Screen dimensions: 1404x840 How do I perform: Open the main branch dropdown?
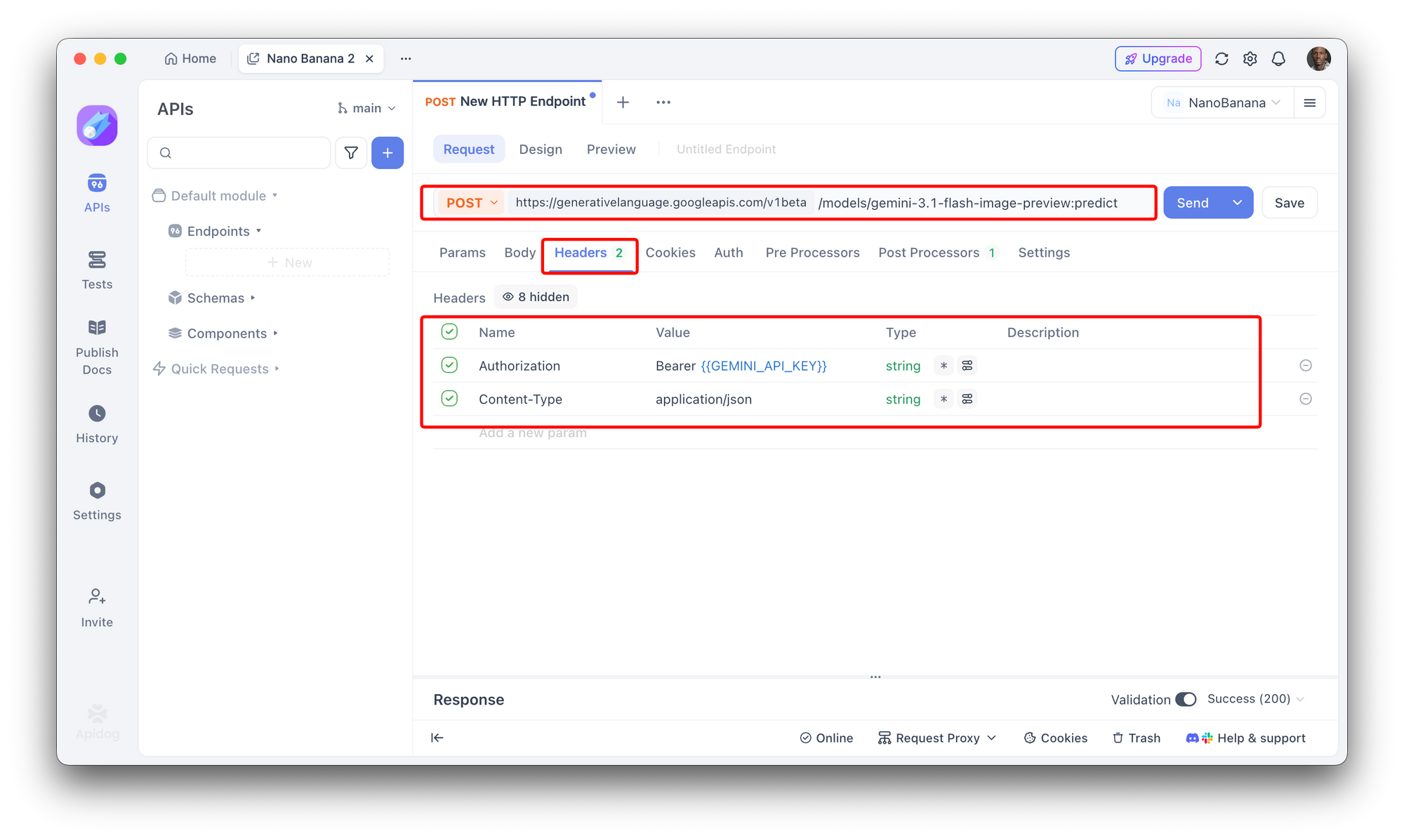point(366,108)
